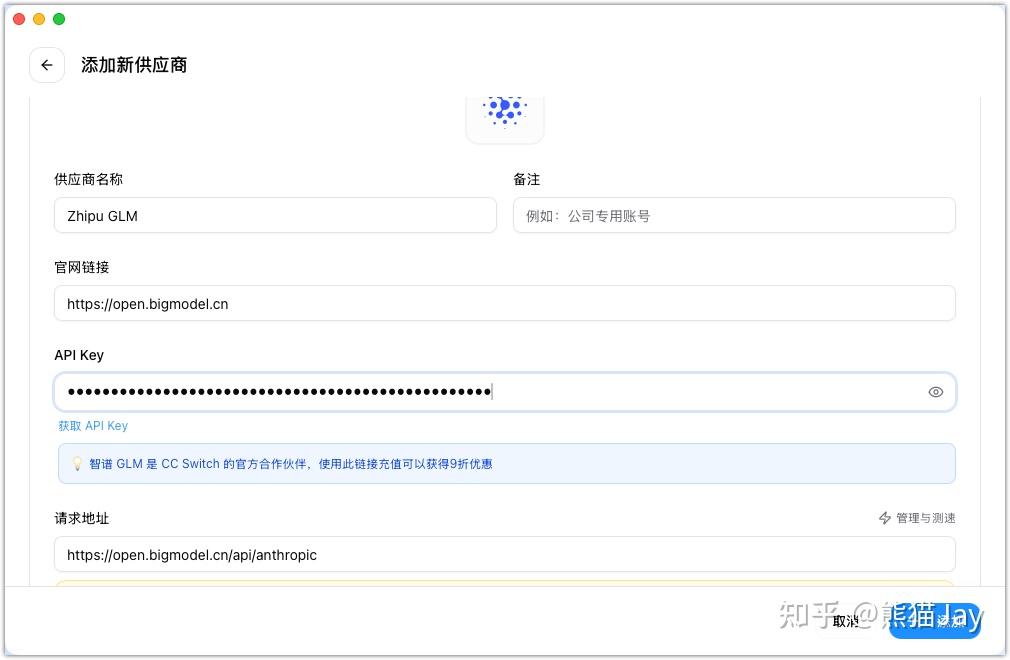Open 管理与测速 manage and speed test
This screenshot has height=660, width=1010.
click(x=918, y=518)
